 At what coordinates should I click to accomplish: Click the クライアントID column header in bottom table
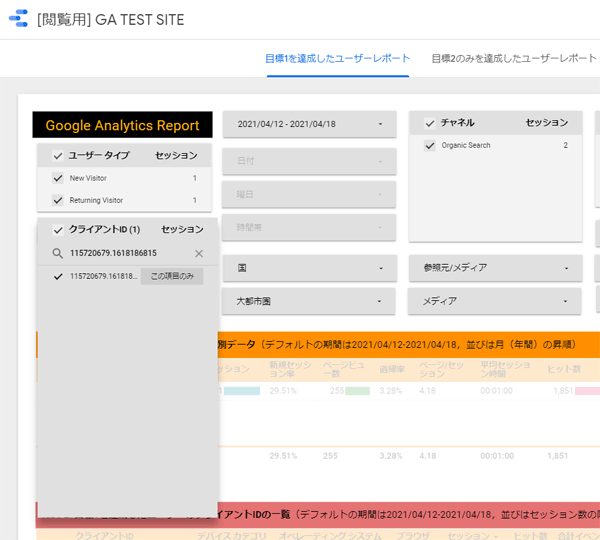pyautogui.click(x=104, y=536)
